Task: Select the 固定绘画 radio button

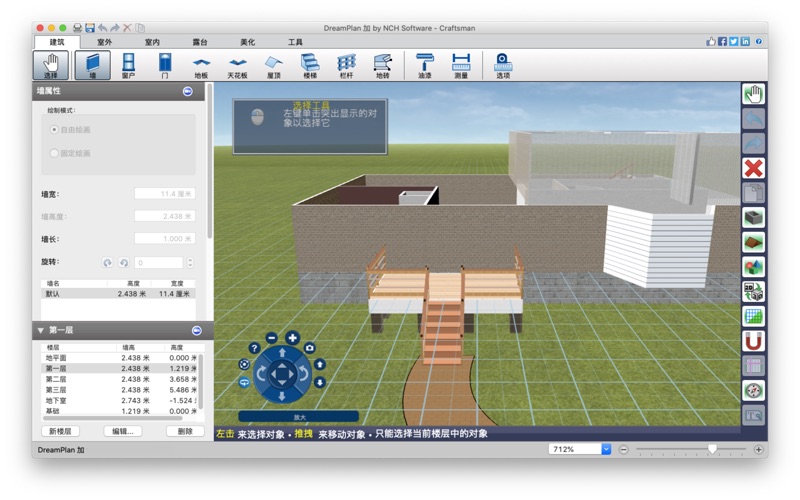Action: tap(54, 153)
